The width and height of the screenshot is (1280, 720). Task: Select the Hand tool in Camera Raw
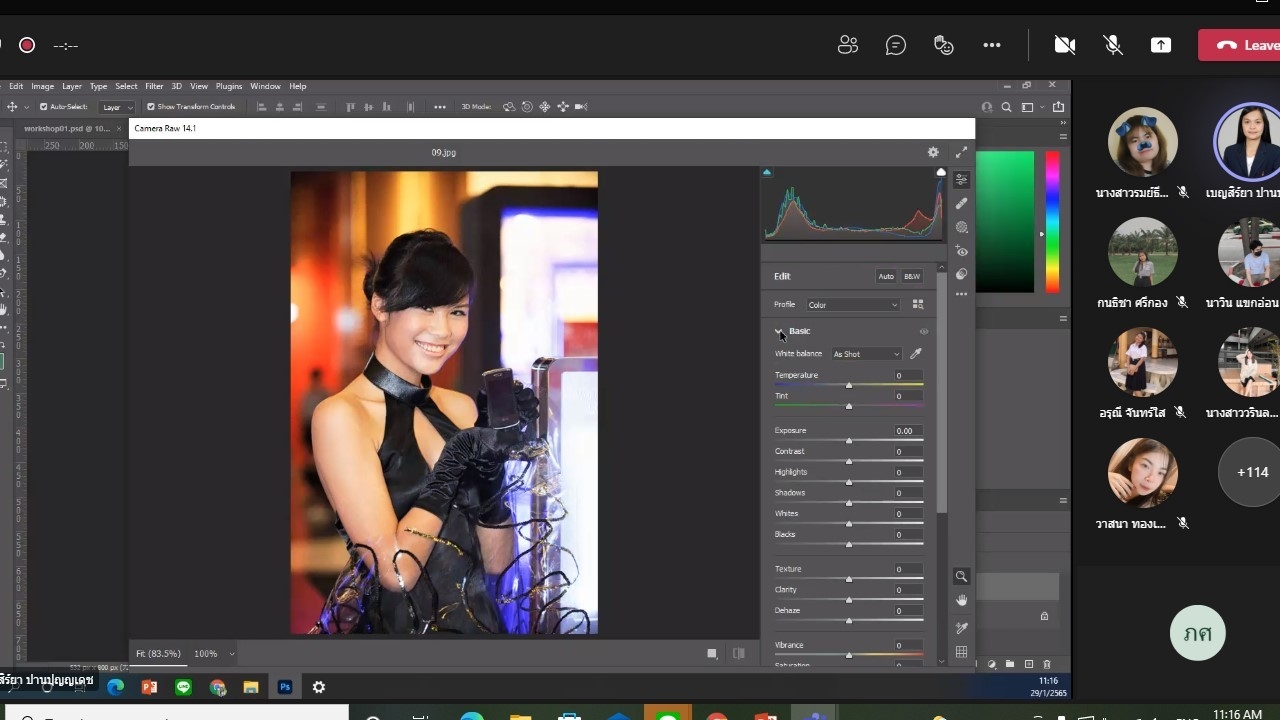pyautogui.click(x=961, y=600)
